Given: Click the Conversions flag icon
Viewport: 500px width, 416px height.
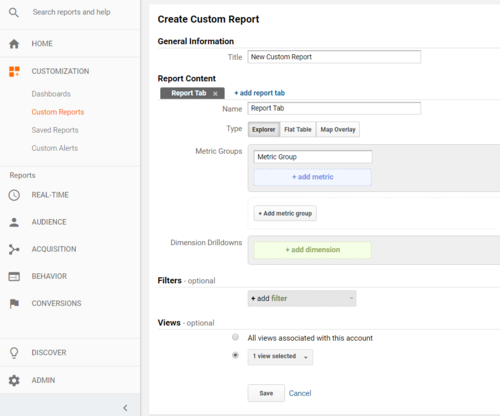Looking at the screenshot, I should coord(14,303).
